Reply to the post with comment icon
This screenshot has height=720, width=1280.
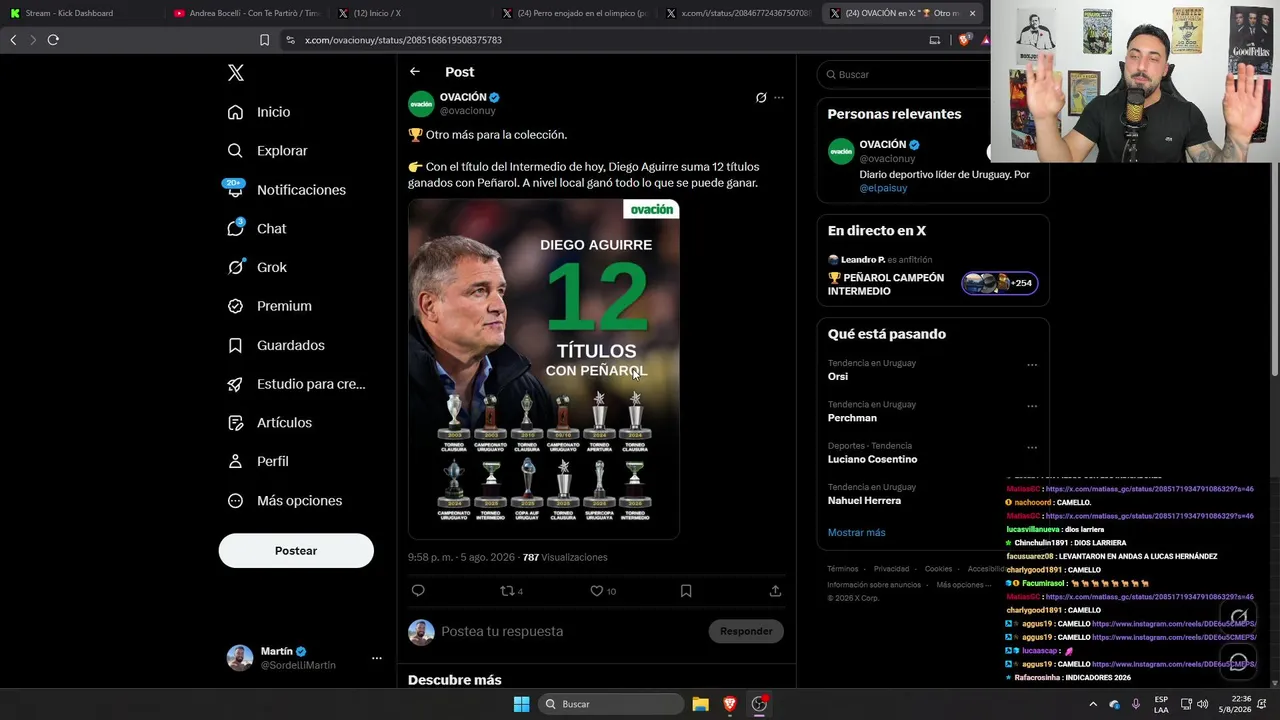click(x=418, y=591)
